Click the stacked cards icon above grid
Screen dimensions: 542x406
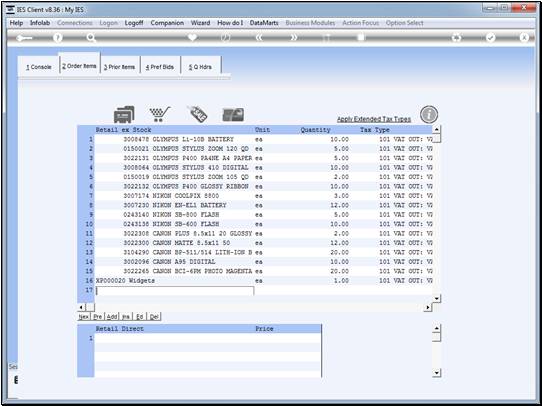pos(124,114)
